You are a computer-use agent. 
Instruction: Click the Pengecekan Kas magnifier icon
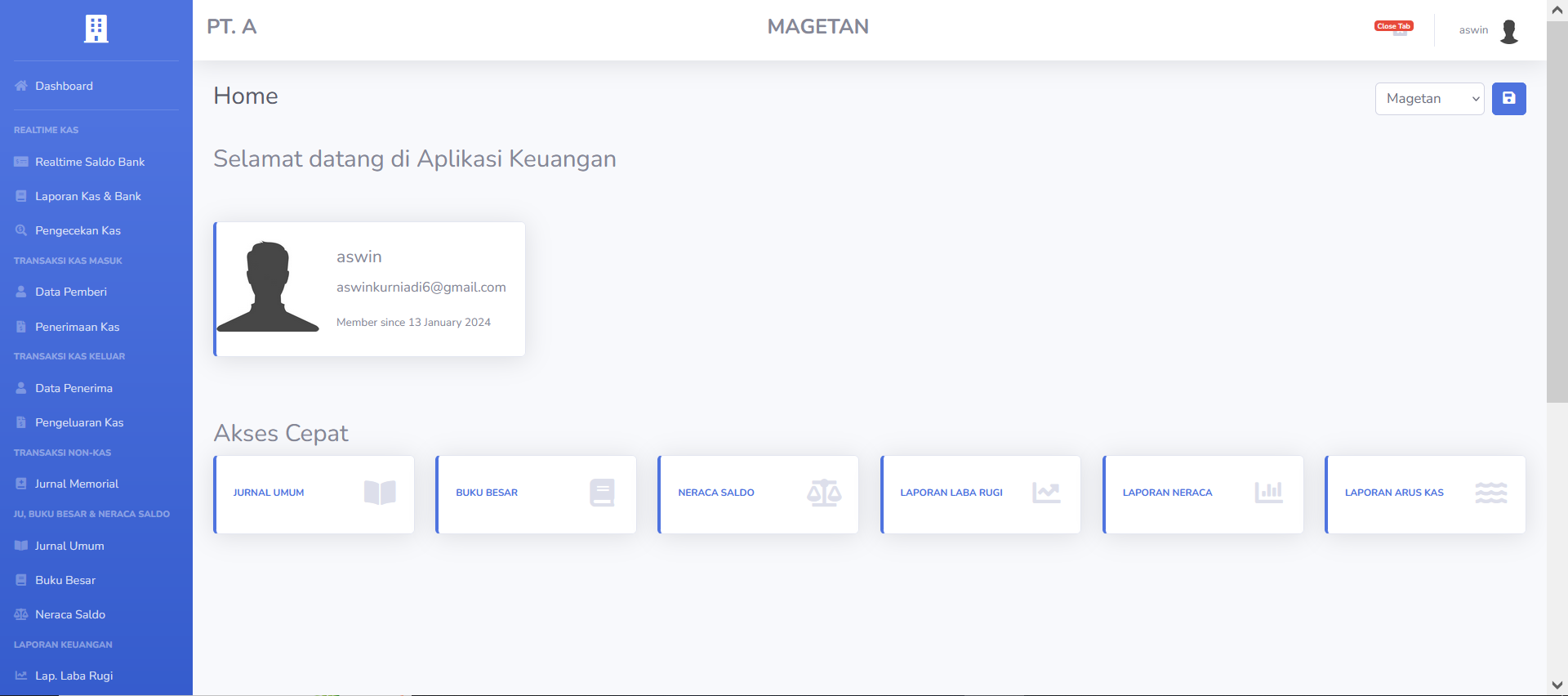21,230
